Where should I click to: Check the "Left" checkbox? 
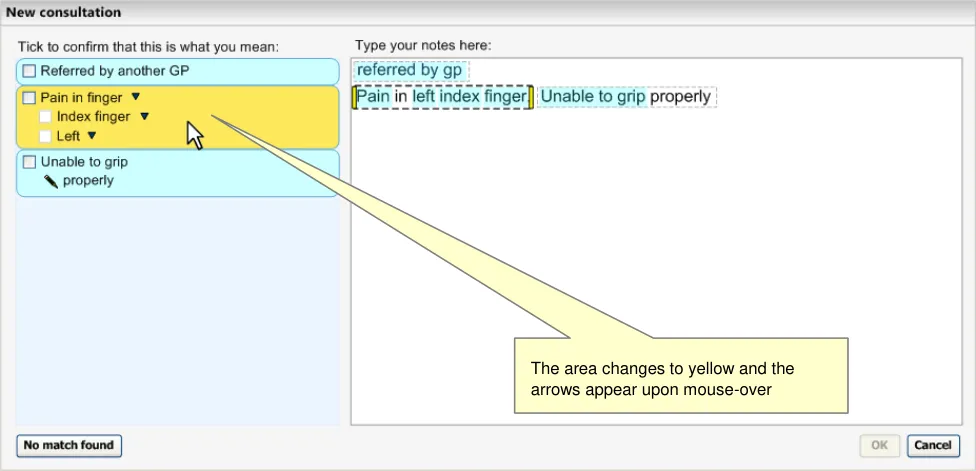45,136
